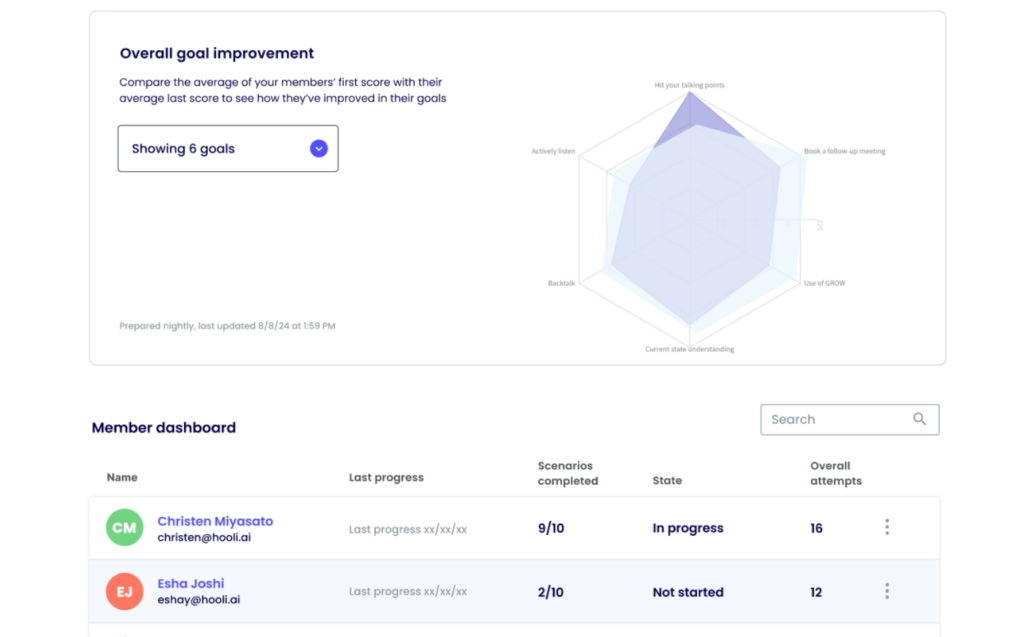Screen dimensions: 1024x637
Task: Click the green CM avatar
Action: 125,528
